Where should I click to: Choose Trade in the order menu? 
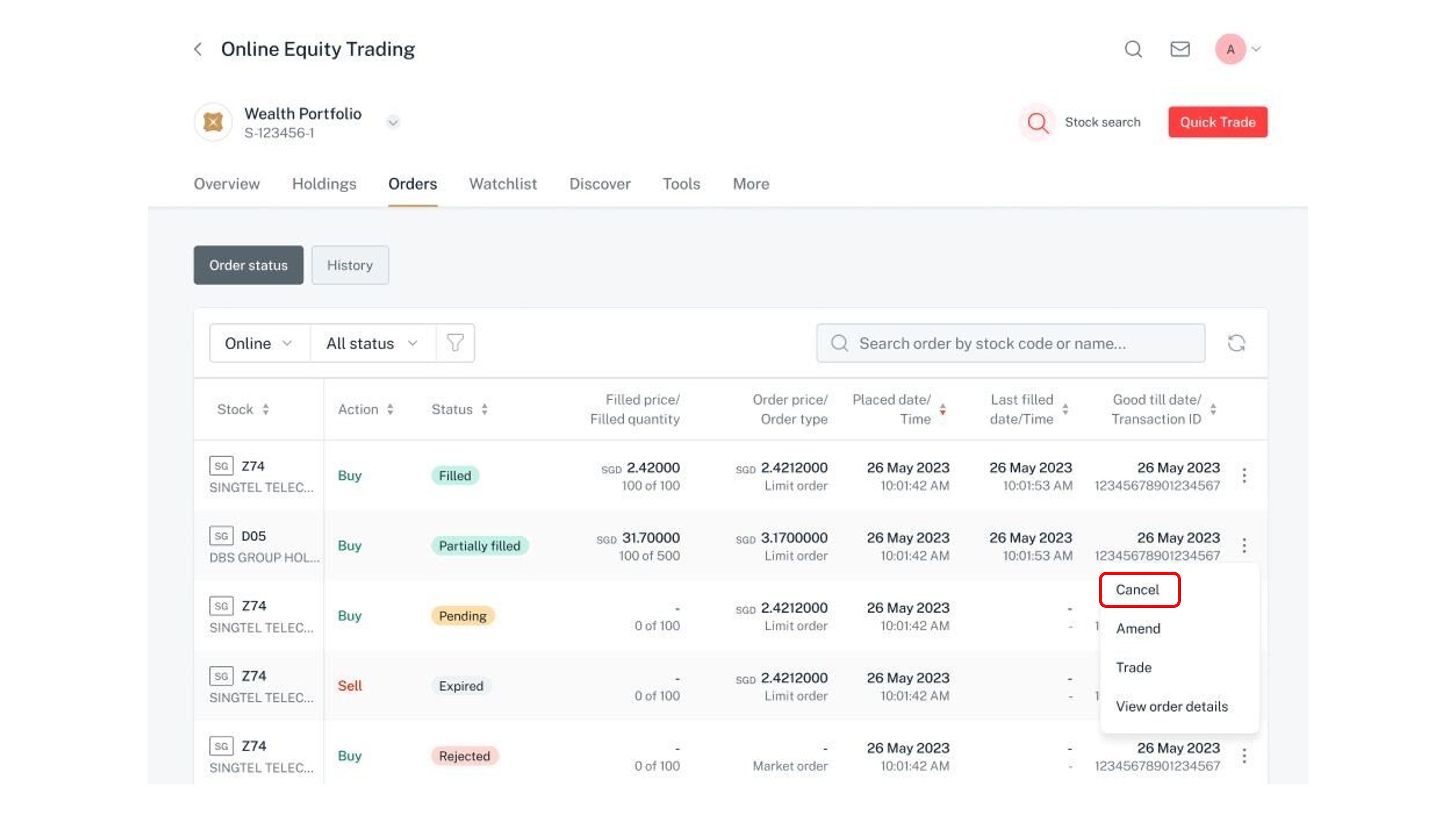click(x=1133, y=667)
